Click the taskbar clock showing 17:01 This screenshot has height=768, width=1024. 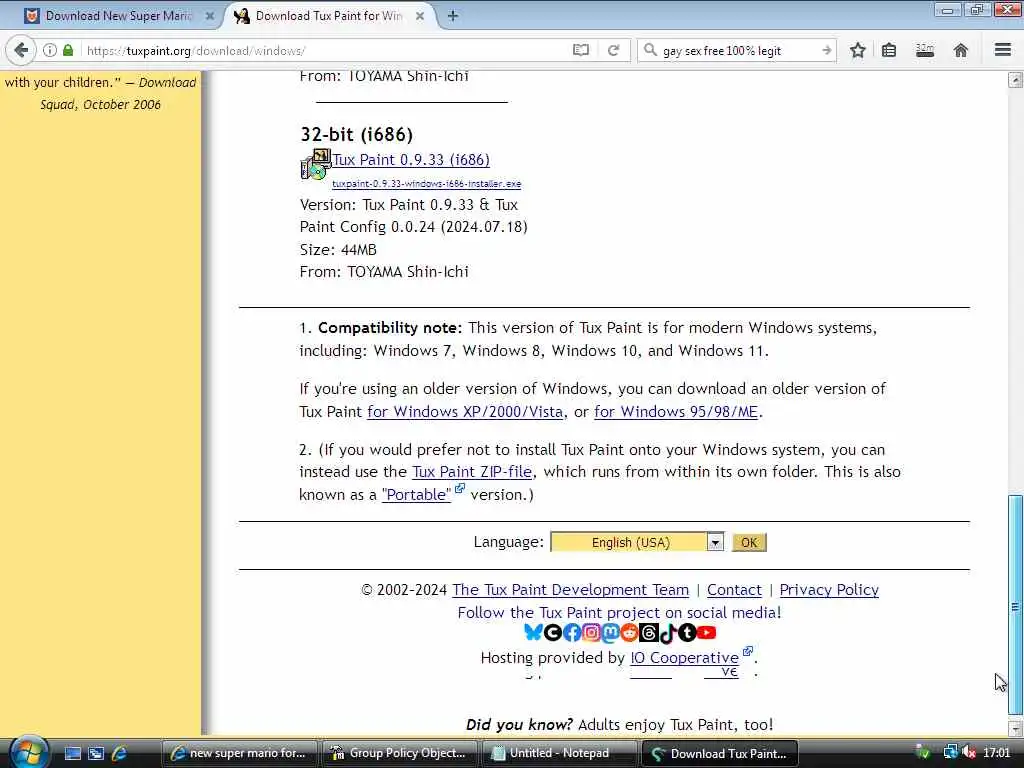[x=997, y=753]
